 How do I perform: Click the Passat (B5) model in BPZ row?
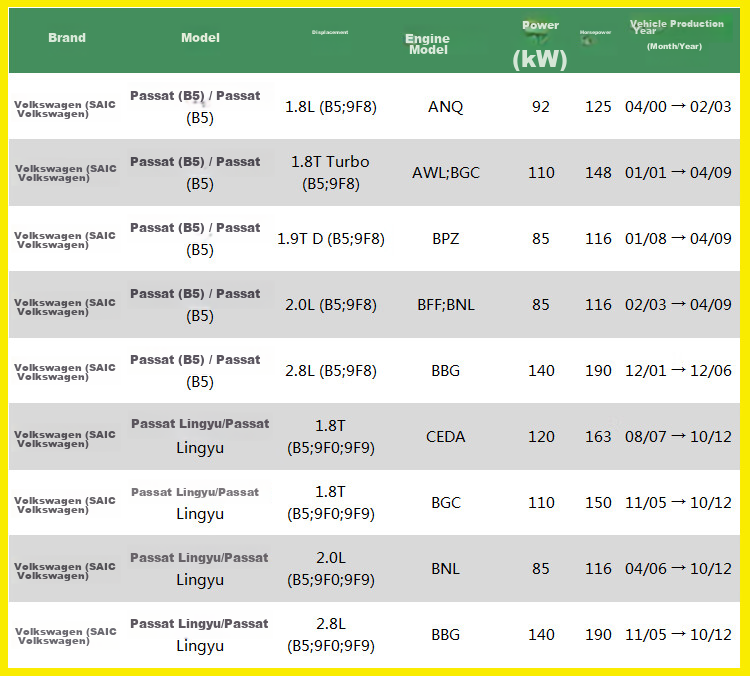tap(196, 238)
